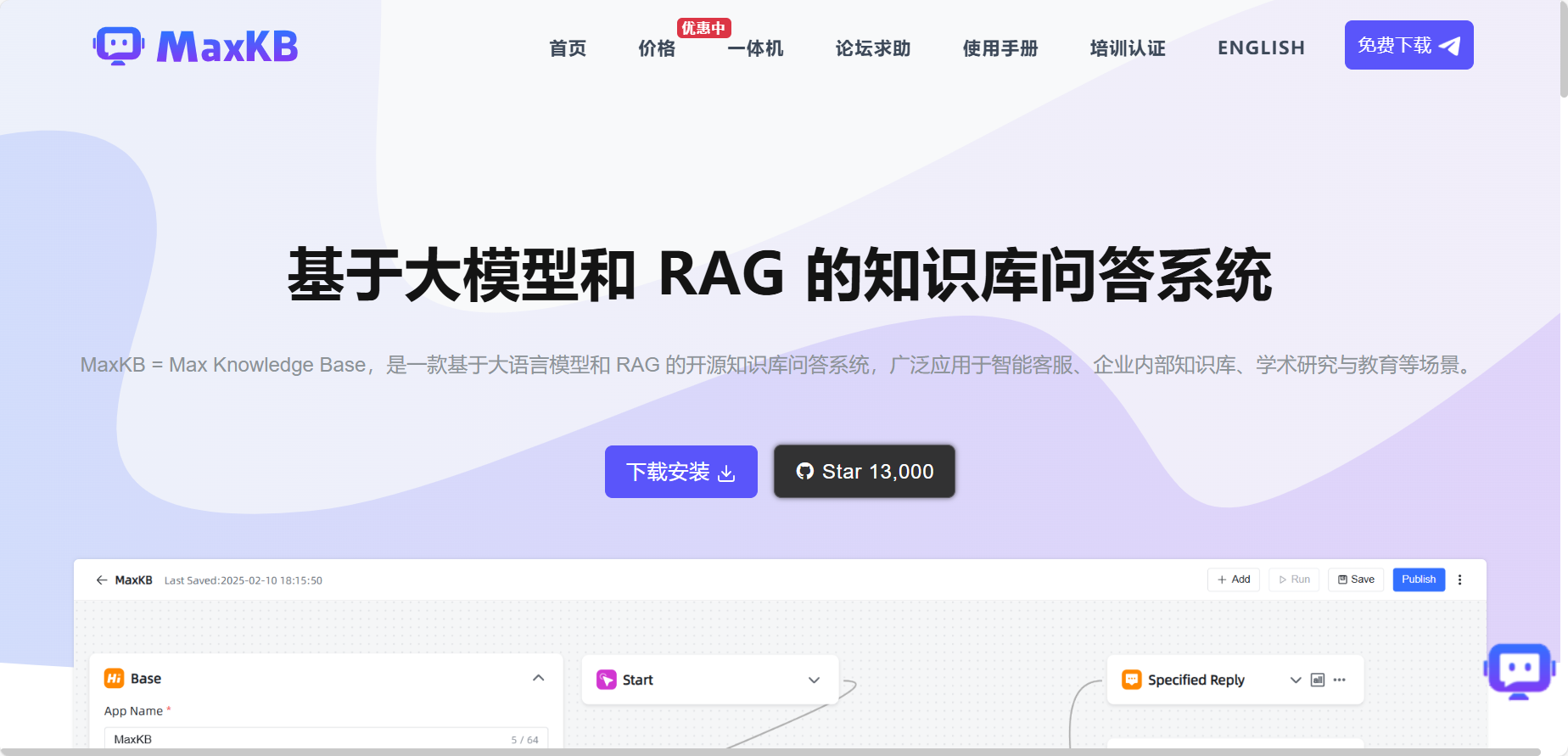Click the Base panel Hi icon
Viewport: 1568px width, 756px height.
click(x=114, y=679)
